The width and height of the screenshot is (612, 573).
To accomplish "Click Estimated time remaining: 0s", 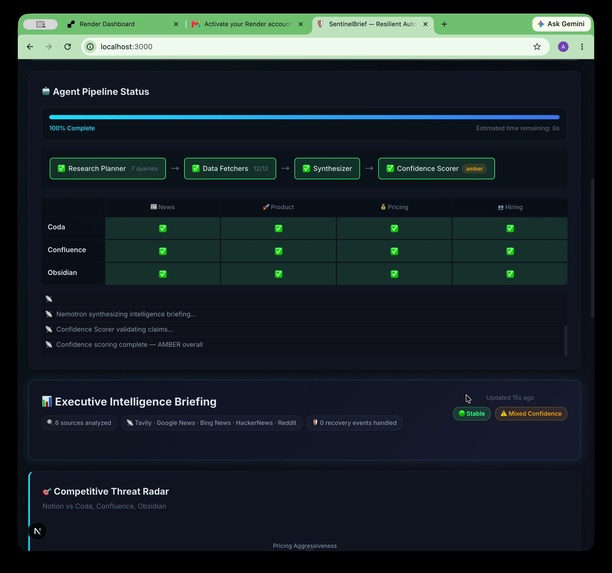I will coord(518,128).
